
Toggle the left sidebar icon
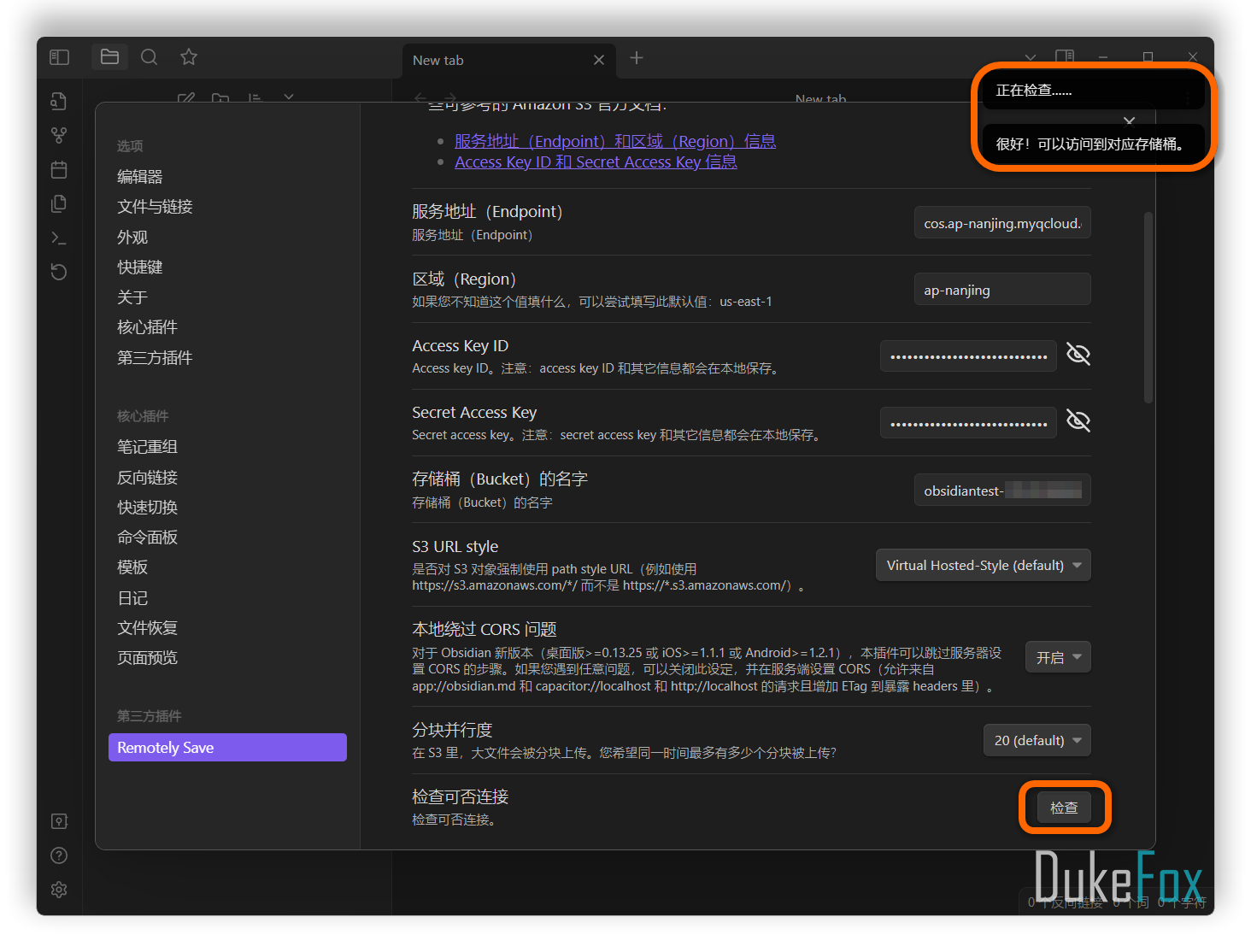click(x=59, y=57)
